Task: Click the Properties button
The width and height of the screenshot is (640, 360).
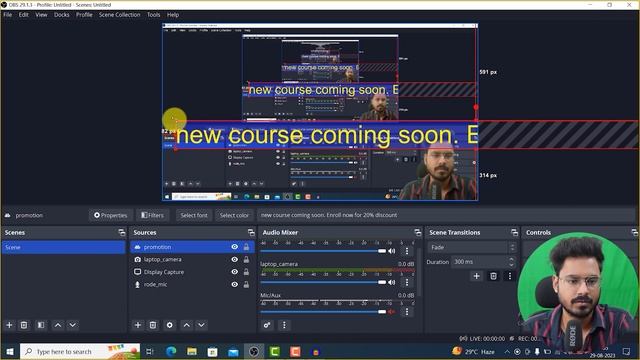Action: tap(110, 215)
